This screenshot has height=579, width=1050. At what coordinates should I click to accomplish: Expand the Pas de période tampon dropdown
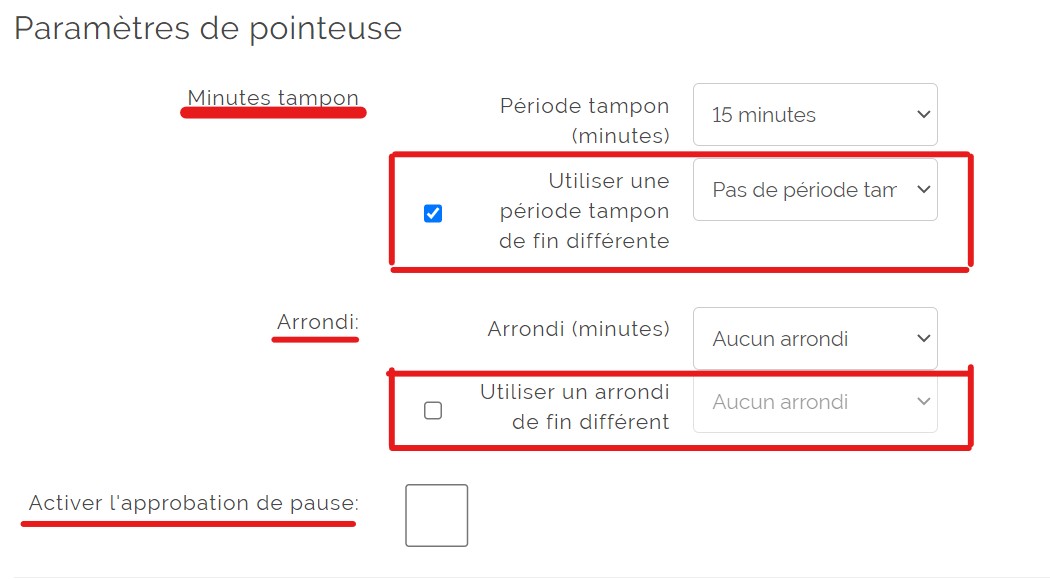tap(815, 189)
